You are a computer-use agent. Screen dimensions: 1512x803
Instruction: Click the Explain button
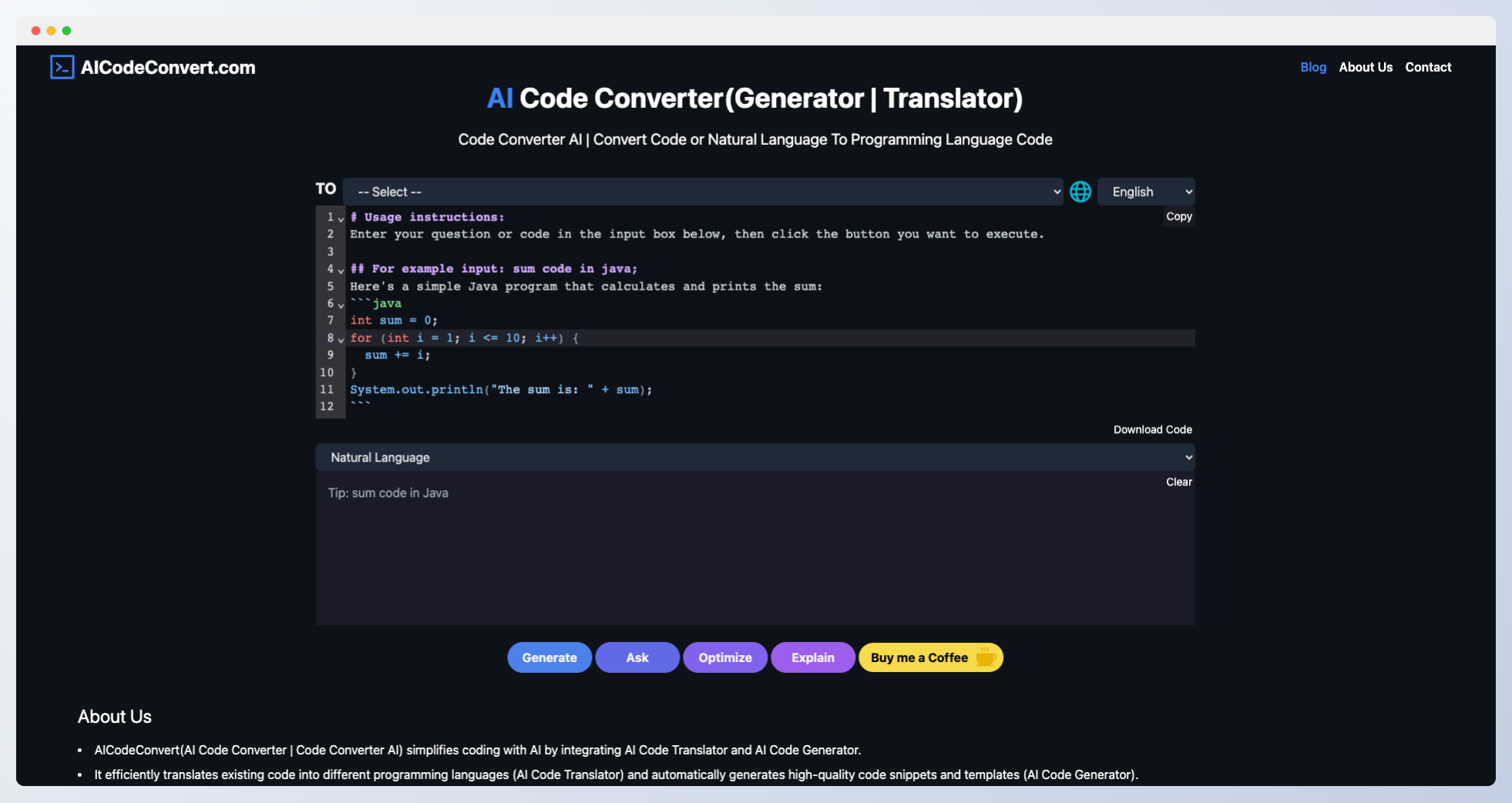(x=812, y=657)
